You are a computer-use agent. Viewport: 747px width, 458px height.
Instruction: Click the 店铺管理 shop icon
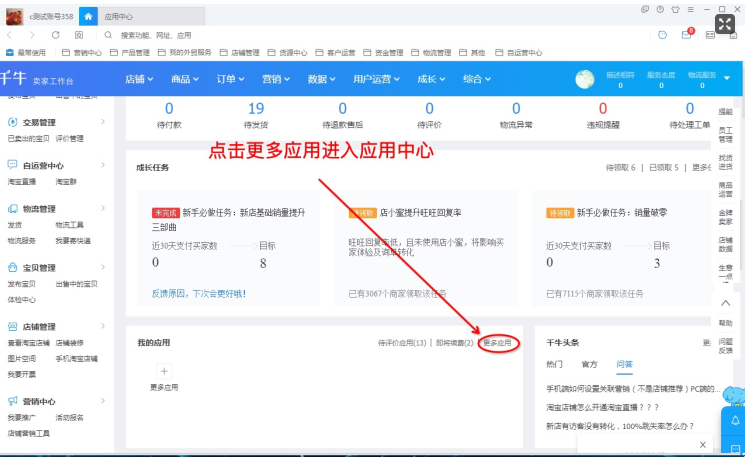tap(13, 327)
